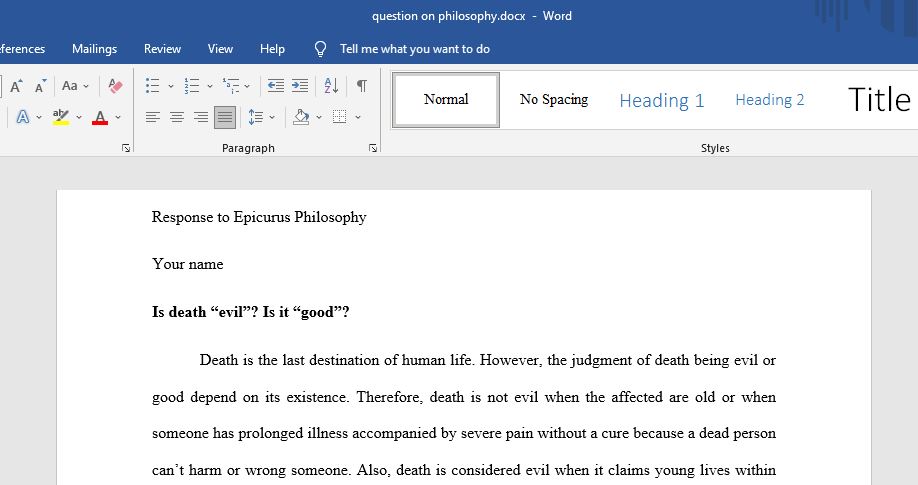Viewport: 918px width, 485px height.
Task: Apply the Normal style
Action: click(446, 100)
